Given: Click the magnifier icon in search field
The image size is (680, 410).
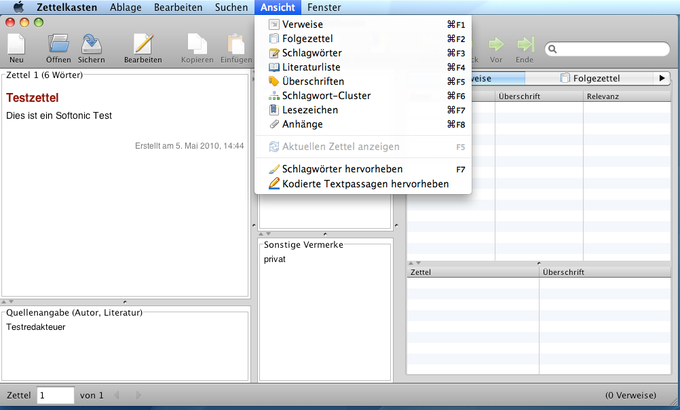Looking at the screenshot, I should coord(552,49).
